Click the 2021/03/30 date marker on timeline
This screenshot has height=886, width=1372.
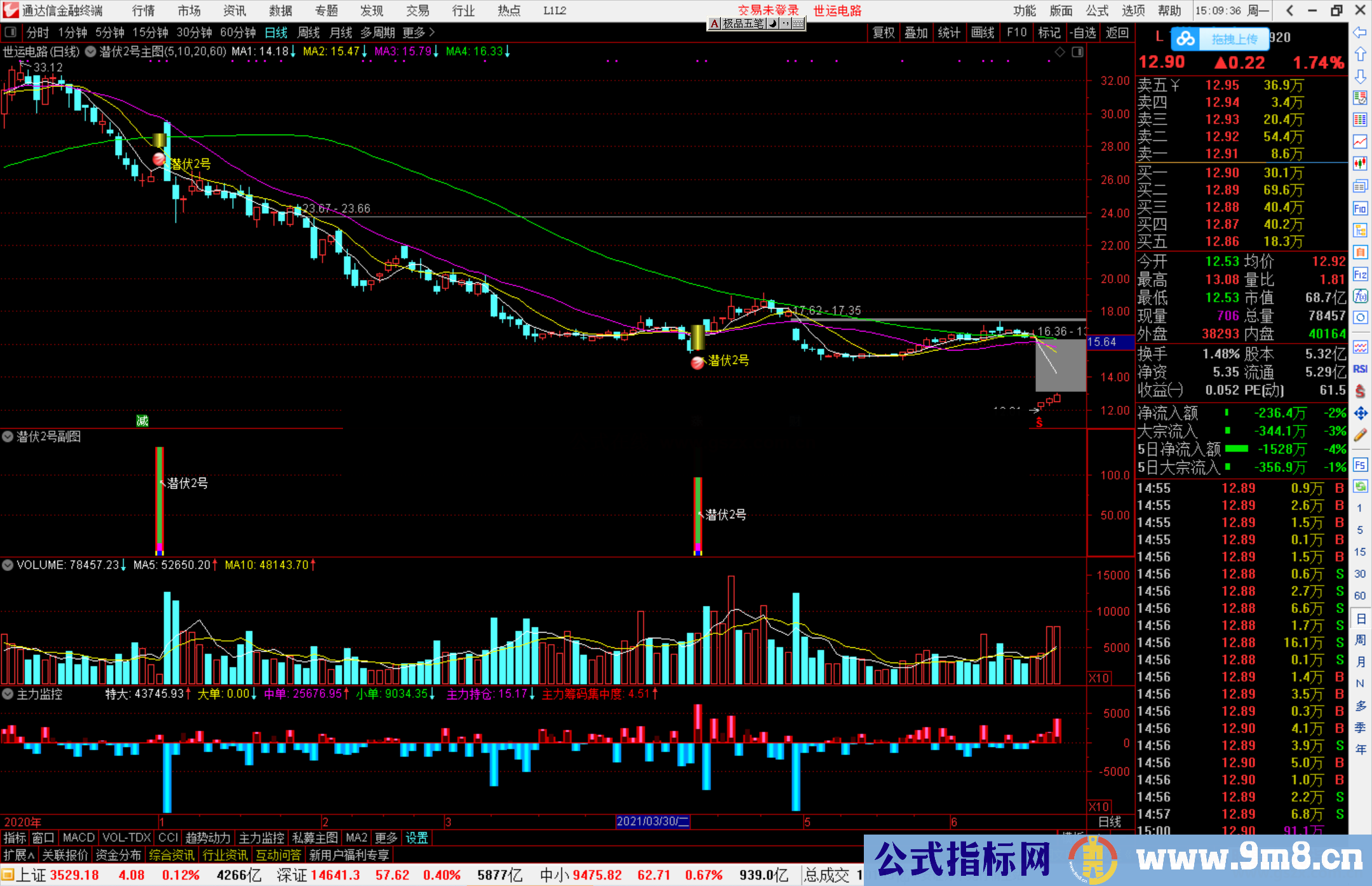(x=652, y=822)
